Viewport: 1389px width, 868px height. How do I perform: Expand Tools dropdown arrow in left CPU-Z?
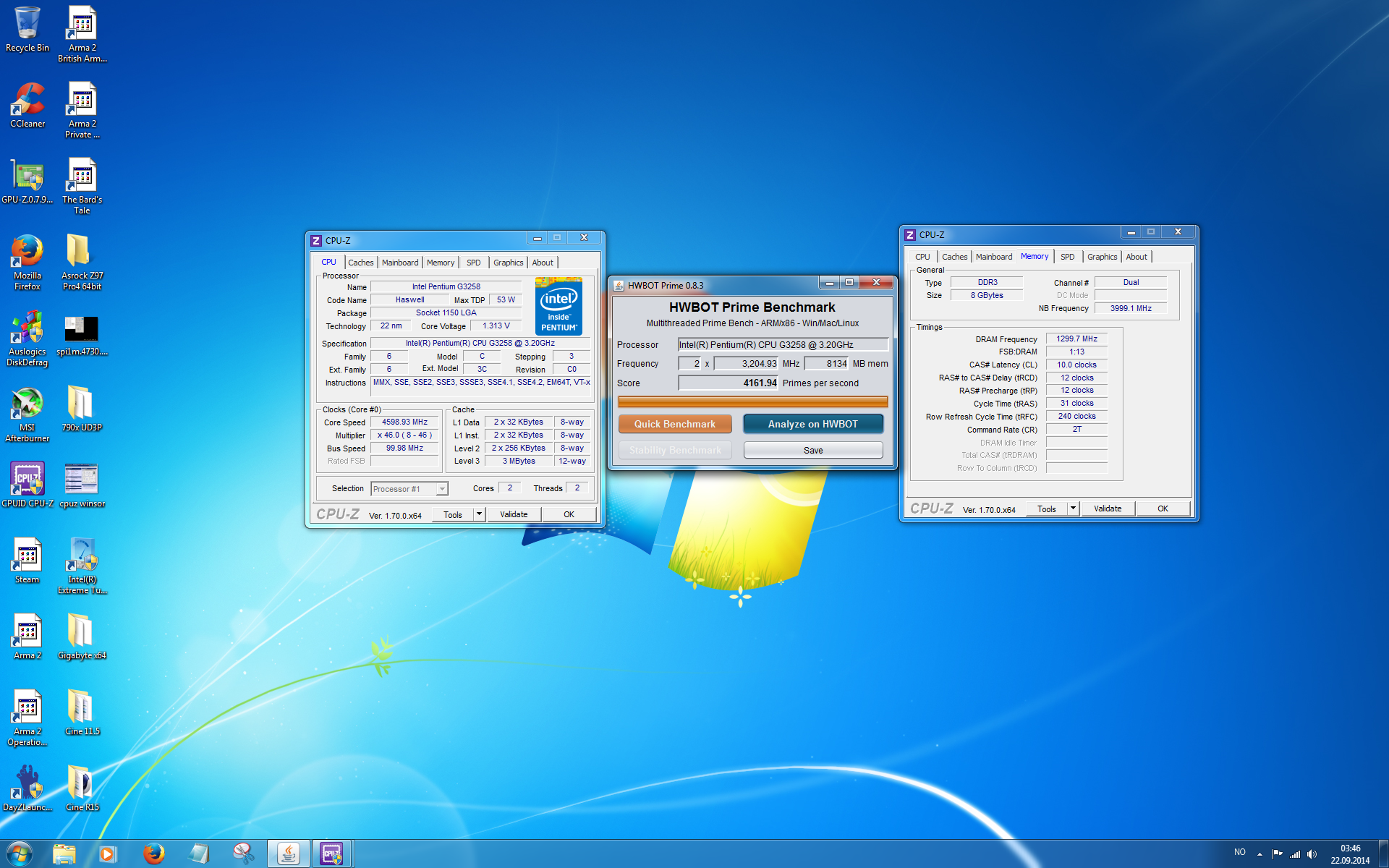[x=479, y=514]
